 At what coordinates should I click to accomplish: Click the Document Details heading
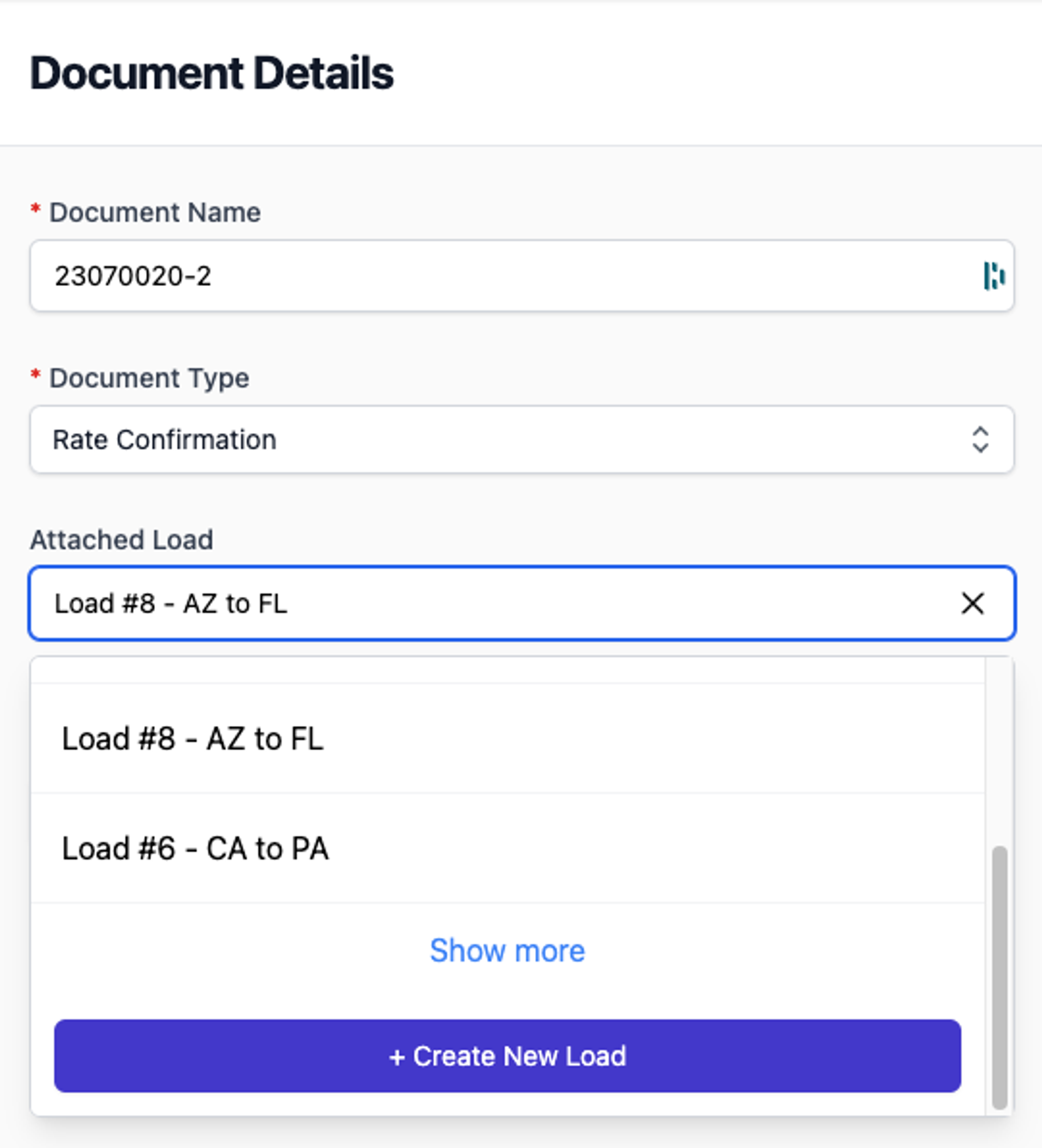[212, 73]
